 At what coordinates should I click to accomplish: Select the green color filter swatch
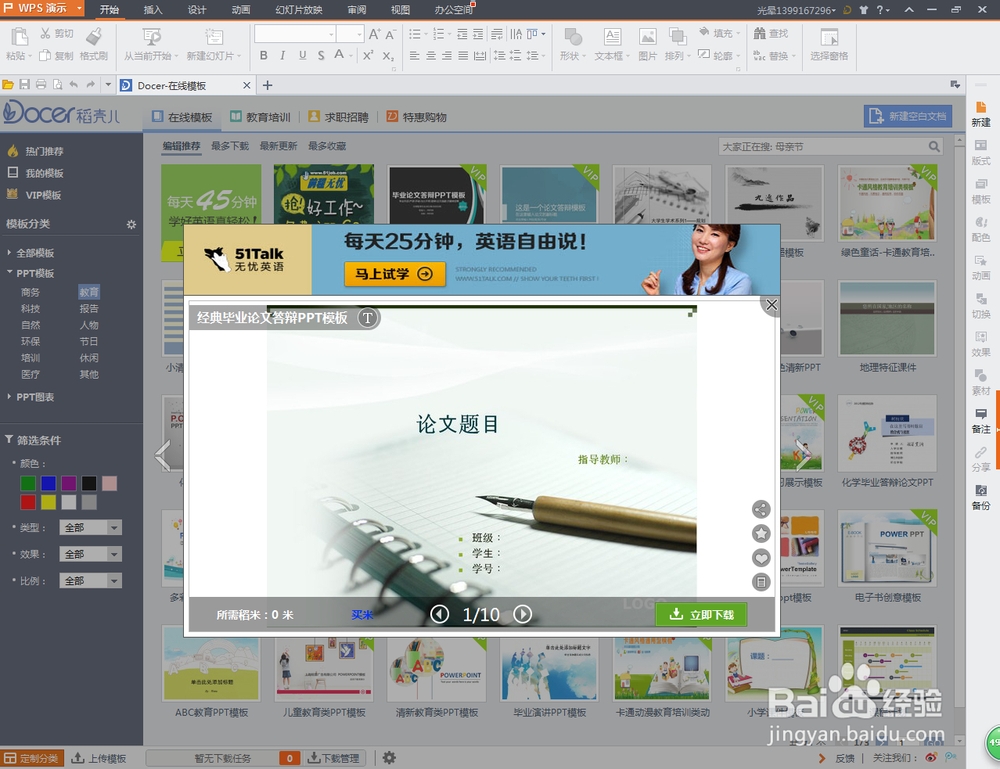tap(28, 483)
